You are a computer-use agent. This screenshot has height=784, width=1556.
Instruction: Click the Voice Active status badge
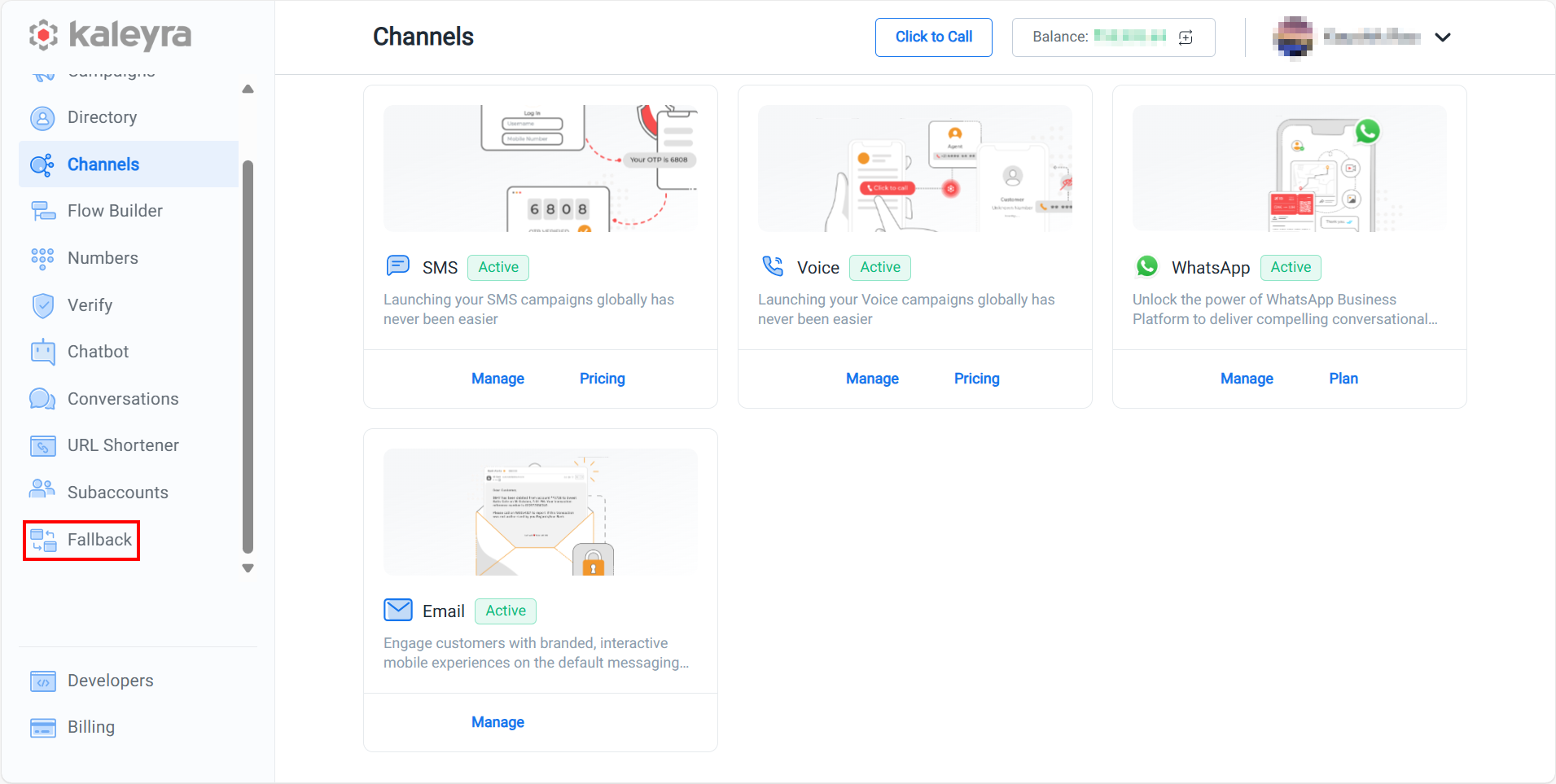coord(880,267)
